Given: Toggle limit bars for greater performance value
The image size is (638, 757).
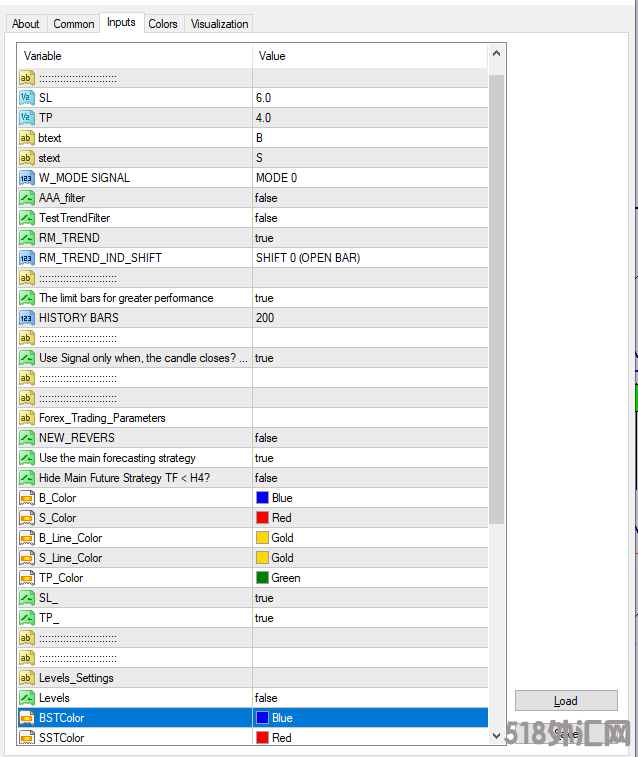Looking at the screenshot, I should [370, 298].
